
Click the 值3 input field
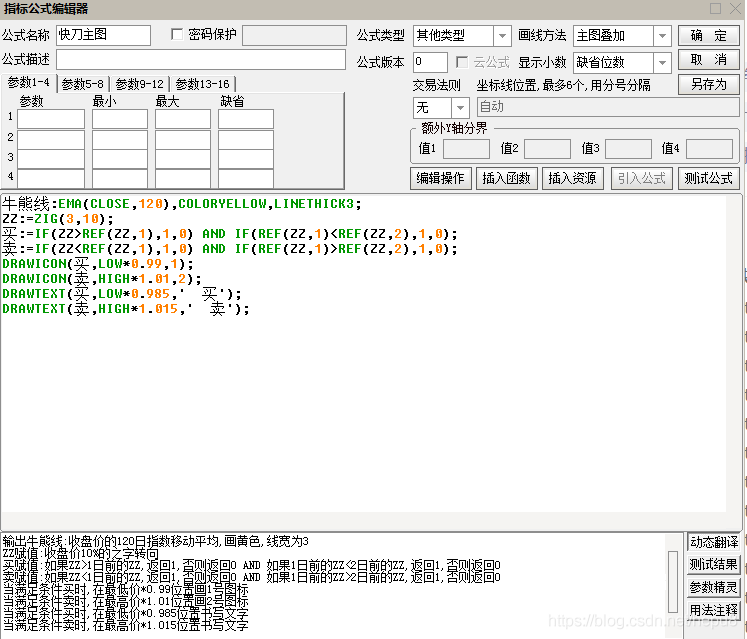tap(628, 149)
